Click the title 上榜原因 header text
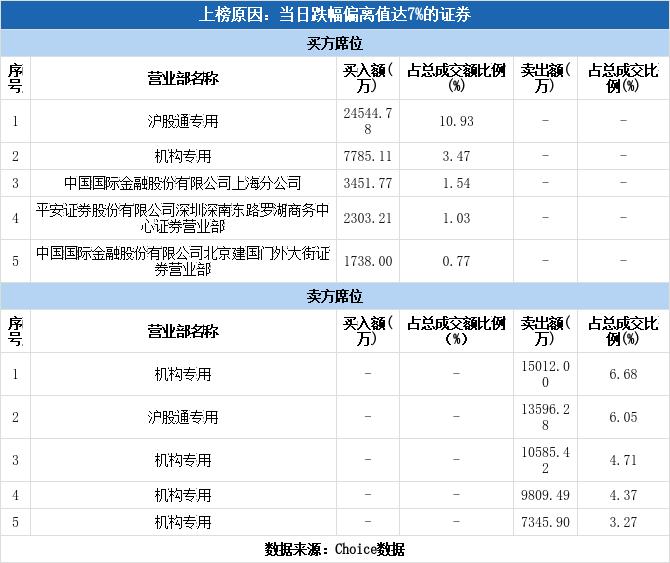This screenshot has width=670, height=563. (335, 15)
